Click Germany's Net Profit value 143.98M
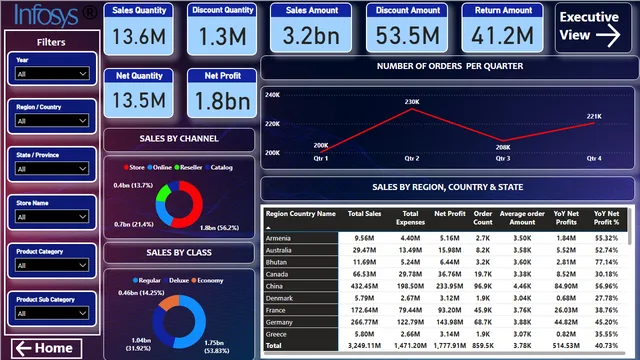Image resolution: width=640 pixels, height=360 pixels. (x=449, y=322)
